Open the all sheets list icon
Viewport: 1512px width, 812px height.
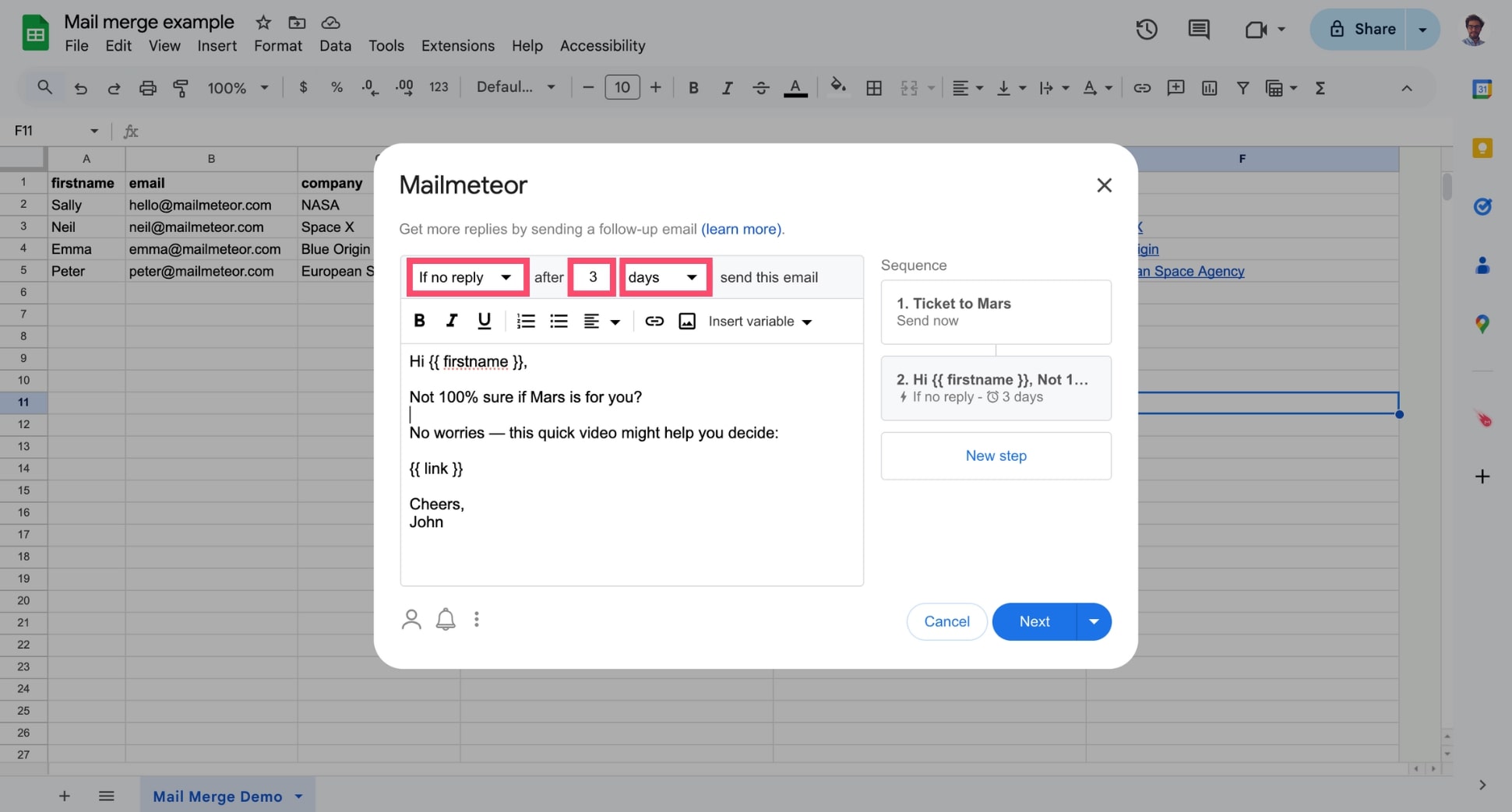pos(107,796)
